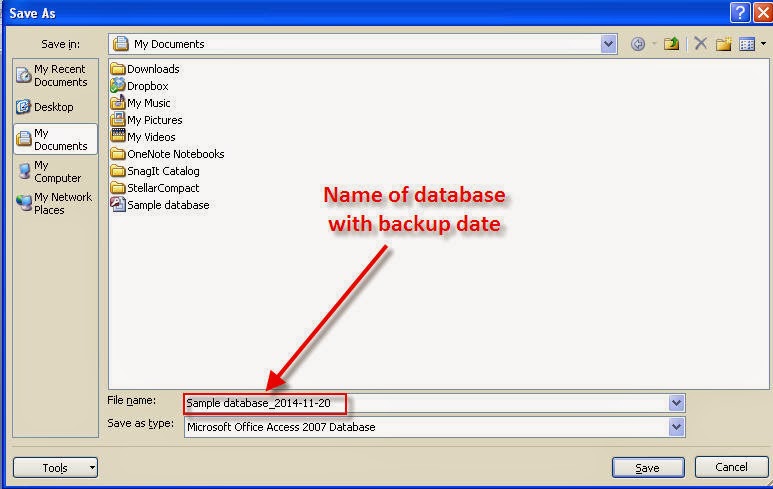Click the Save button
Image resolution: width=773 pixels, height=489 pixels.
pos(648,467)
